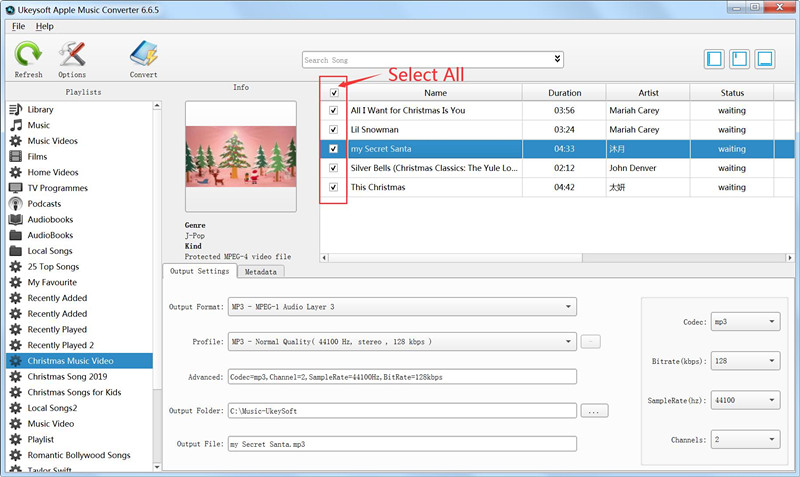Select the Podcasts icon
The width and height of the screenshot is (800, 477).
16,204
